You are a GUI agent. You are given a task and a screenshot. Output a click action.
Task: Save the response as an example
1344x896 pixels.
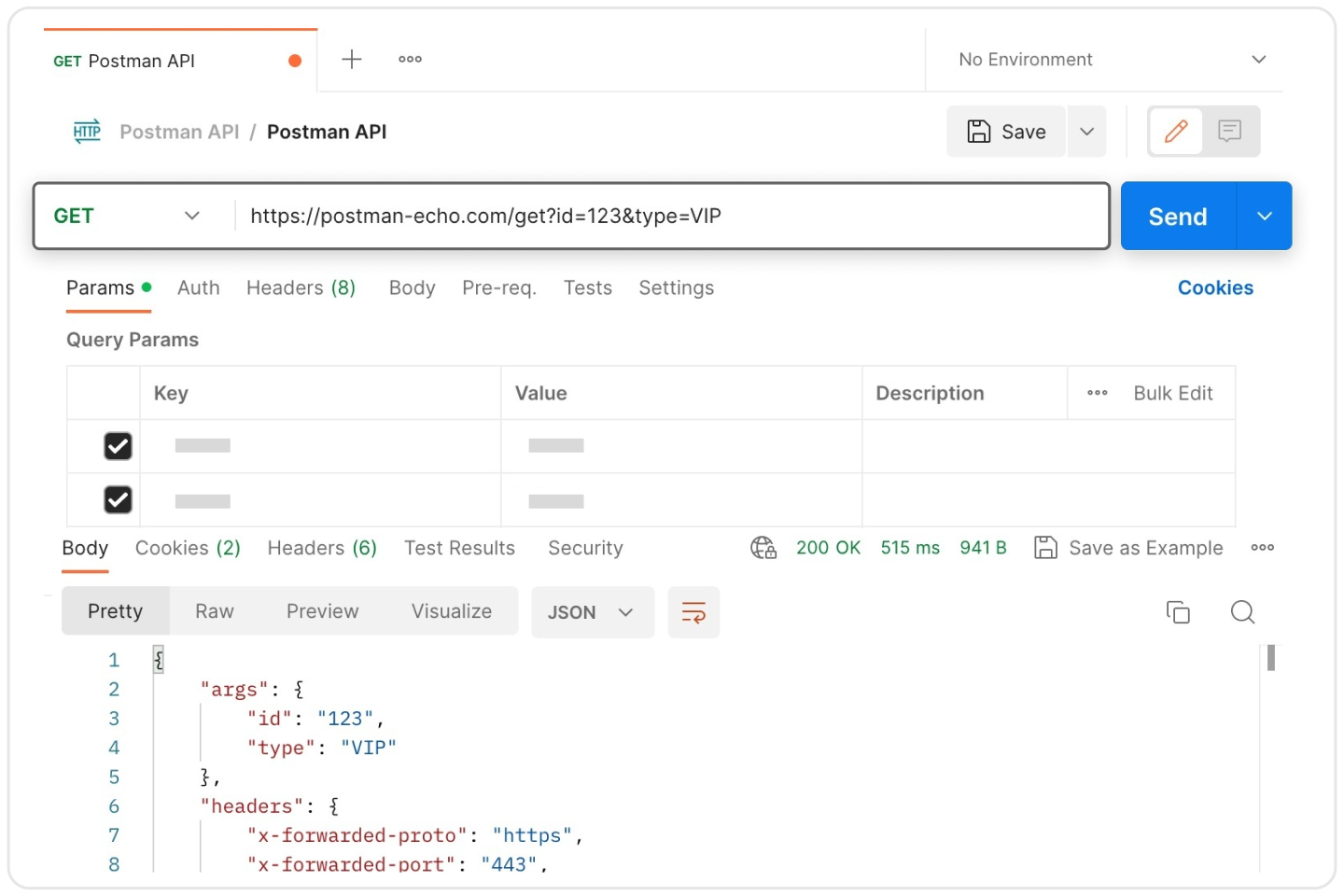[1128, 548]
